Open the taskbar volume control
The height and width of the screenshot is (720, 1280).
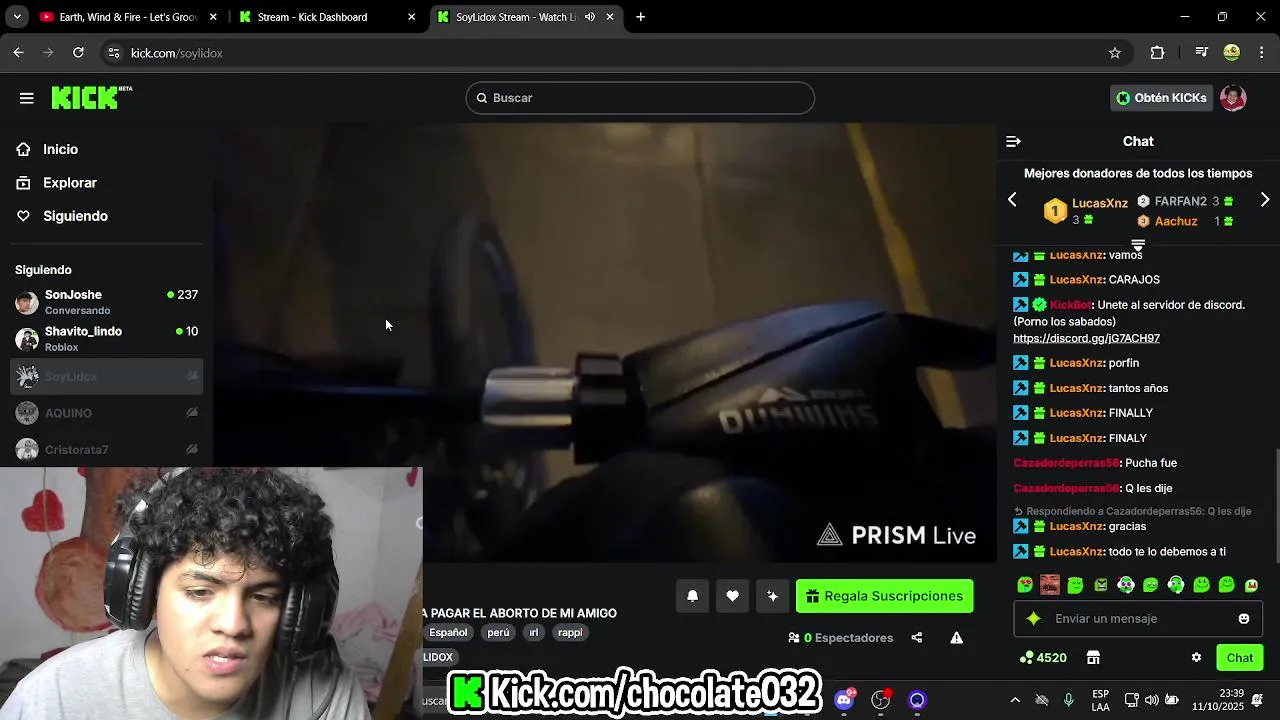click(x=1151, y=700)
